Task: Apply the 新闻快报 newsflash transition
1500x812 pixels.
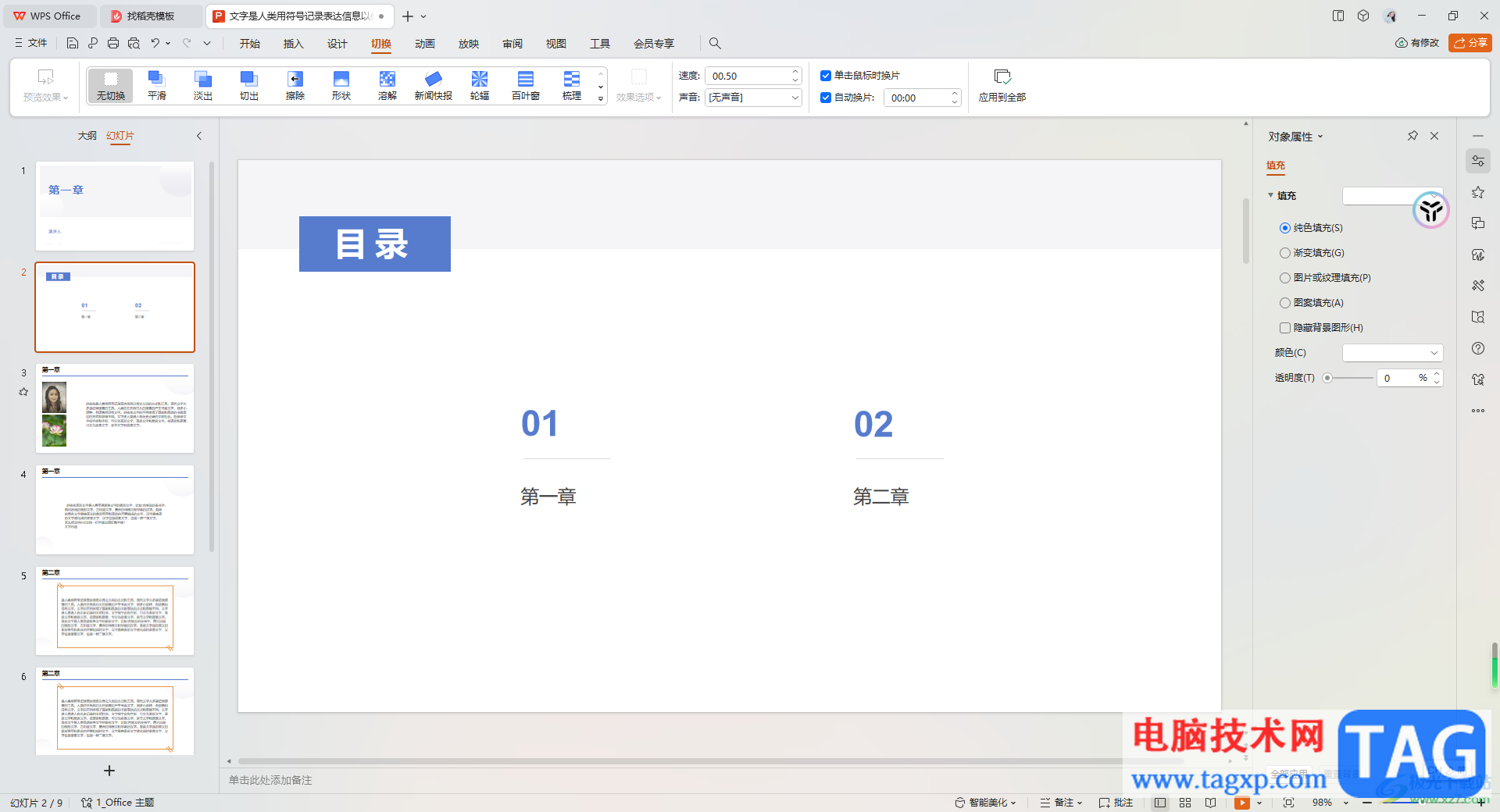Action: pos(434,85)
